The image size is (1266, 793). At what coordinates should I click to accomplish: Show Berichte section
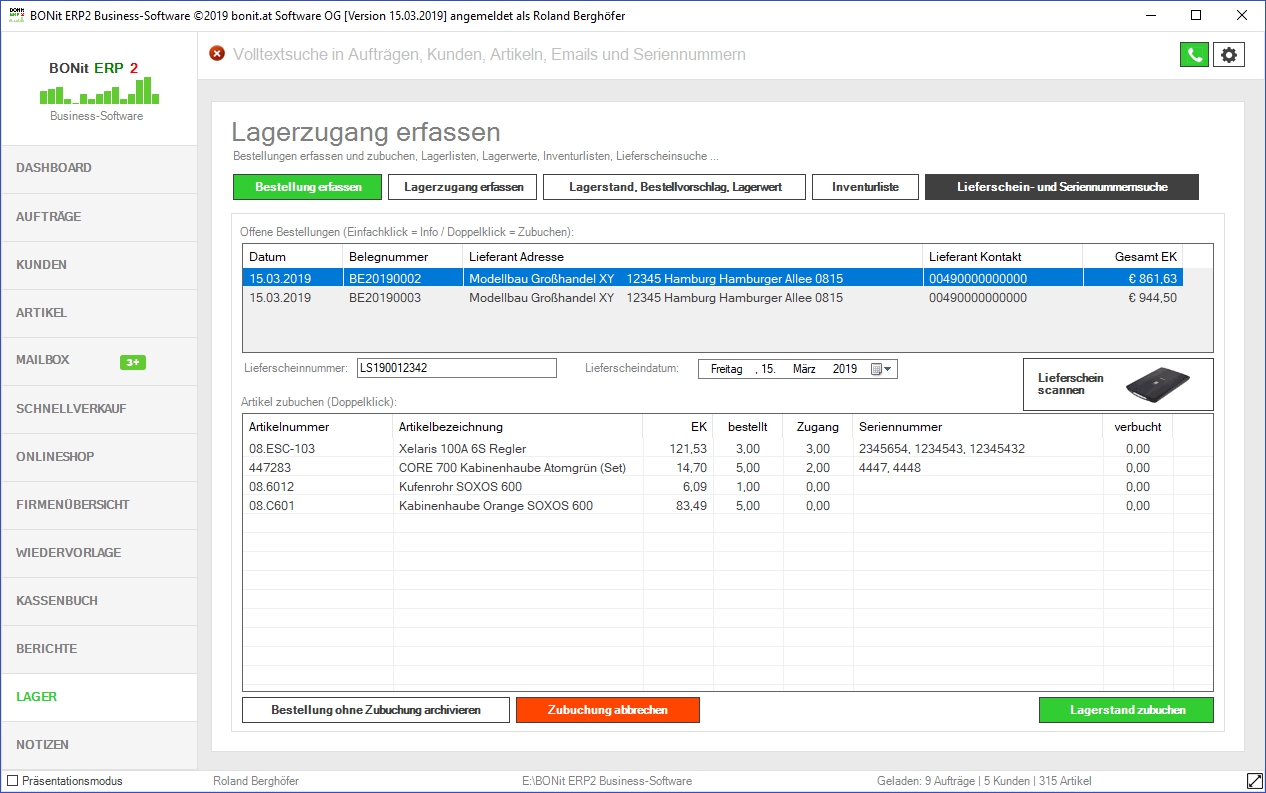coord(99,649)
